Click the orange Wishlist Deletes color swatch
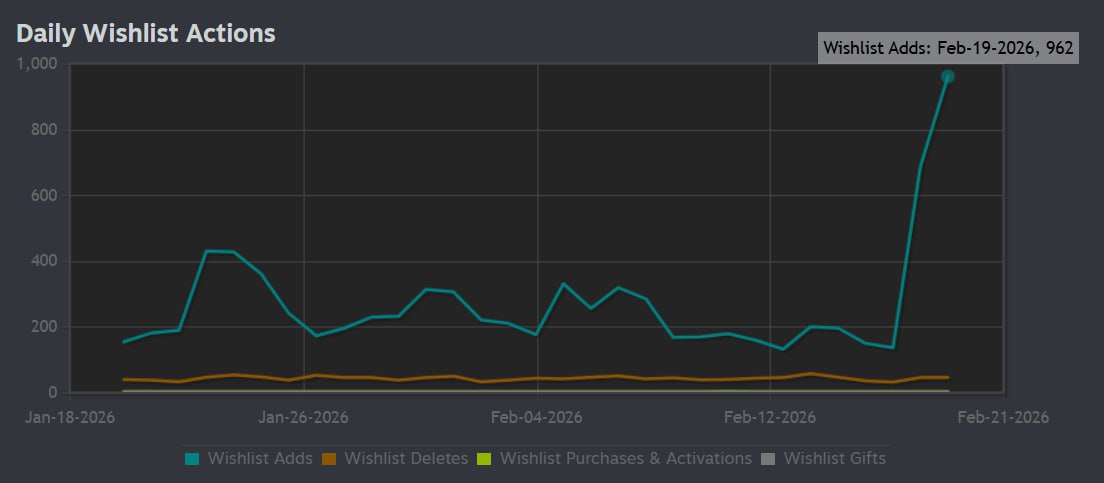 330,459
